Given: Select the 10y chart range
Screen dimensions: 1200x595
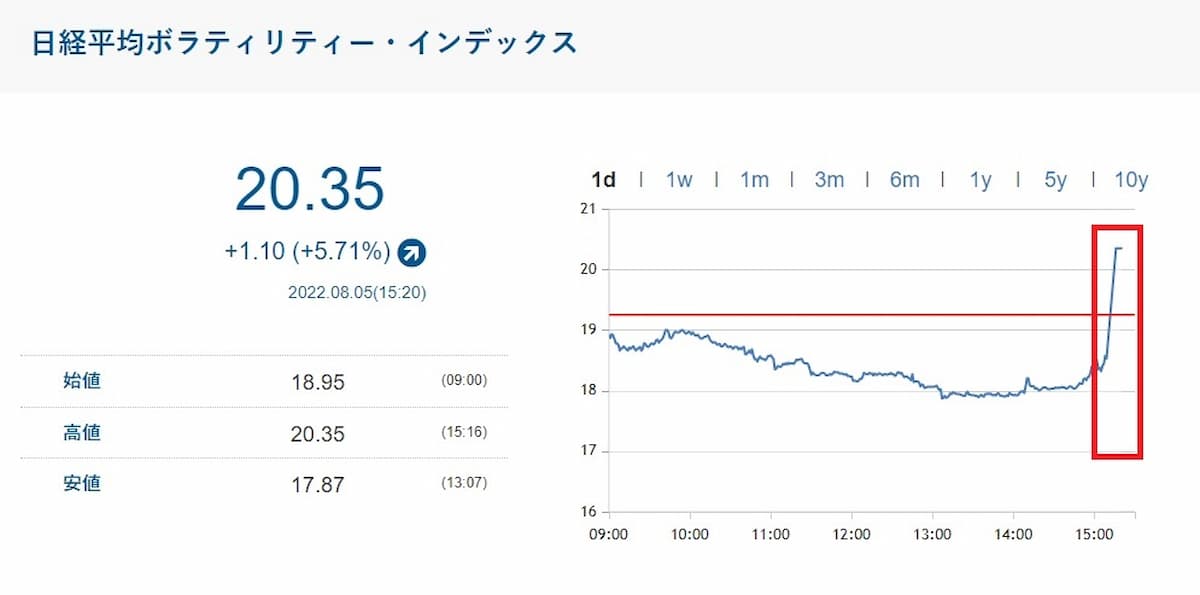Looking at the screenshot, I should (1131, 180).
